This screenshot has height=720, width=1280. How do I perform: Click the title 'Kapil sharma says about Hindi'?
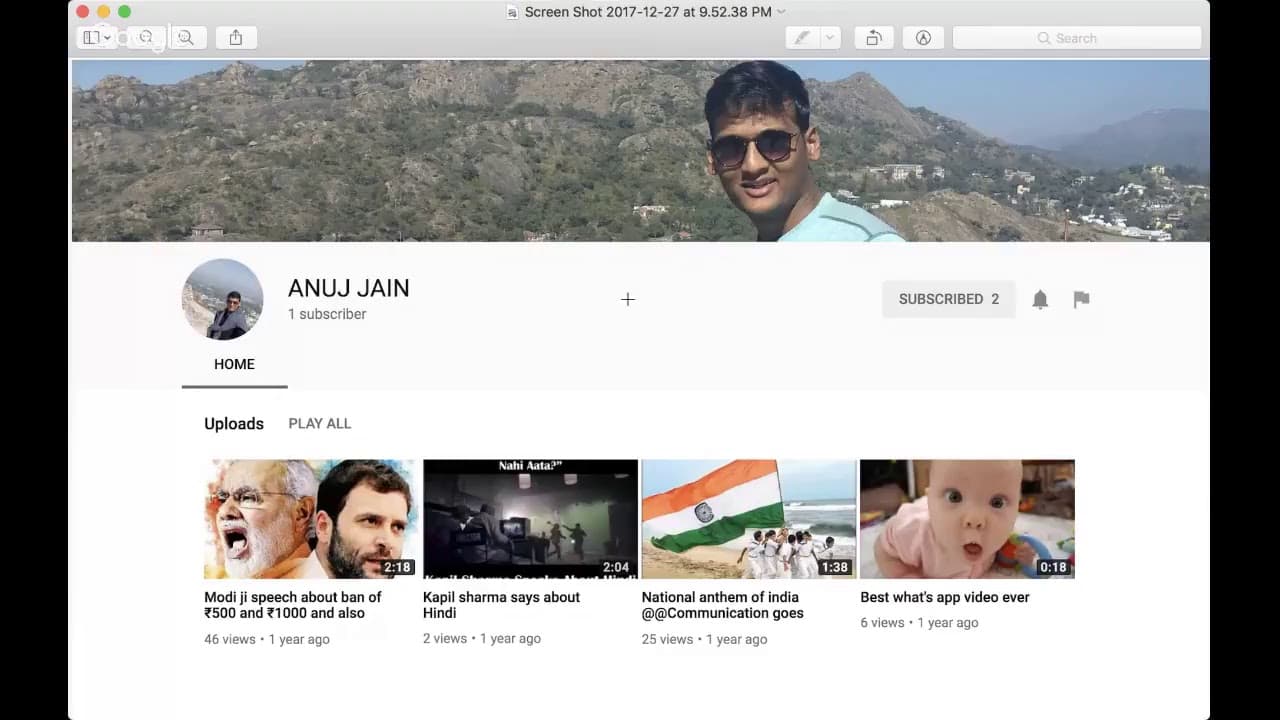click(x=501, y=605)
